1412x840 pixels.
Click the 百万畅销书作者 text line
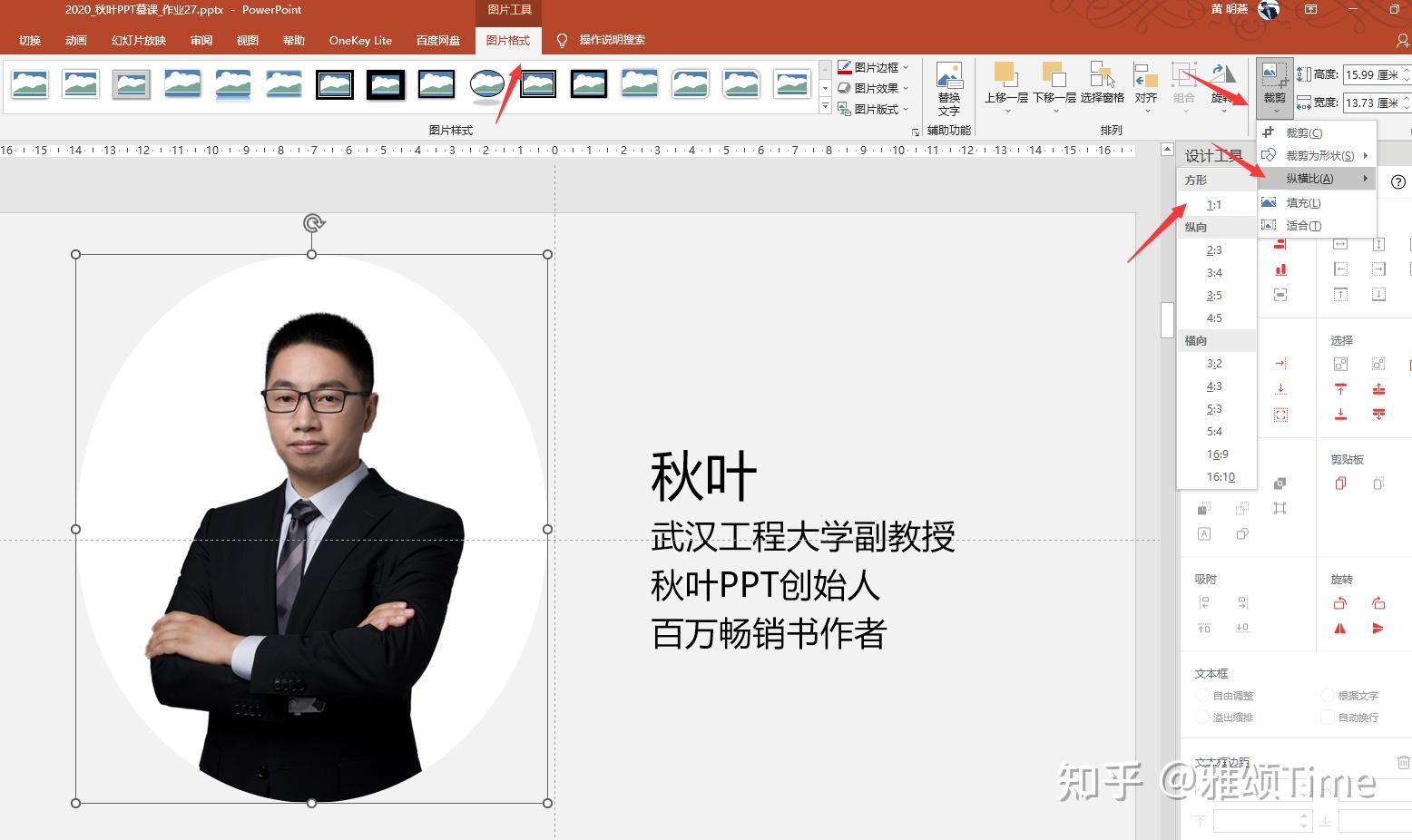pos(769,633)
